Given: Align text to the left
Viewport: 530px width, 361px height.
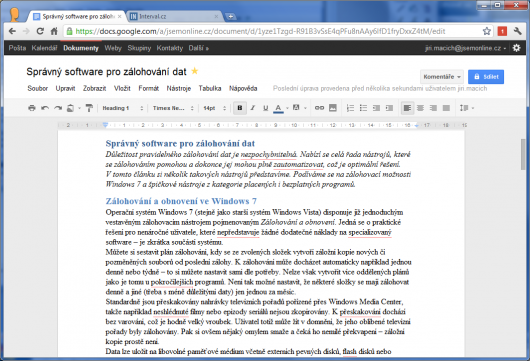Looking at the screenshot, I should 407,108.
